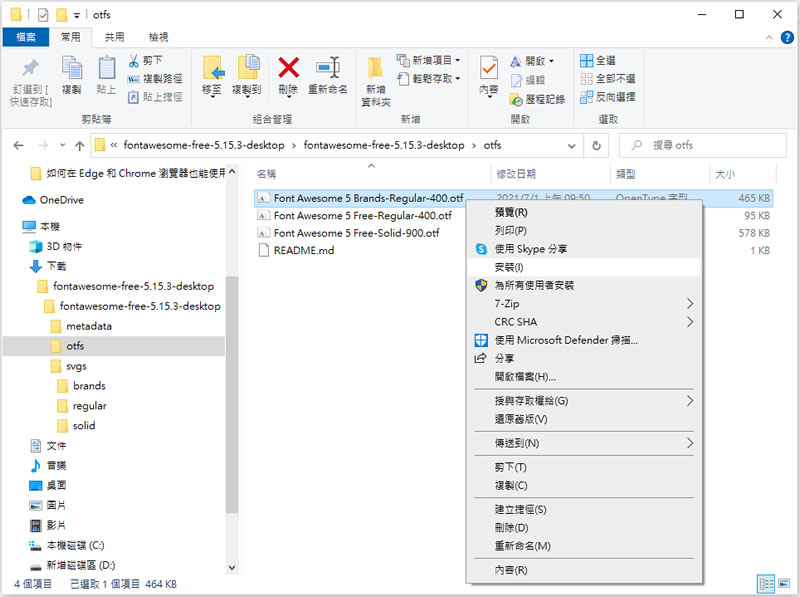The image size is (800, 597).
Task: Open the Open button dropdown arrow
Action: [x=551, y=61]
